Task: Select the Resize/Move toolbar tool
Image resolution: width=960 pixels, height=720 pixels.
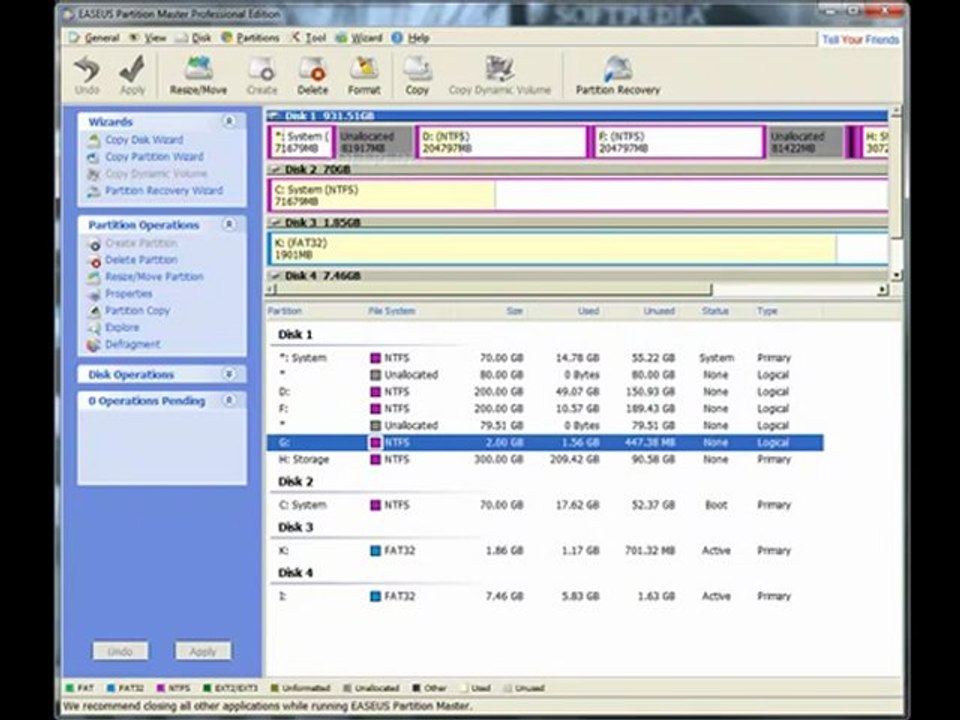Action: coord(198,75)
